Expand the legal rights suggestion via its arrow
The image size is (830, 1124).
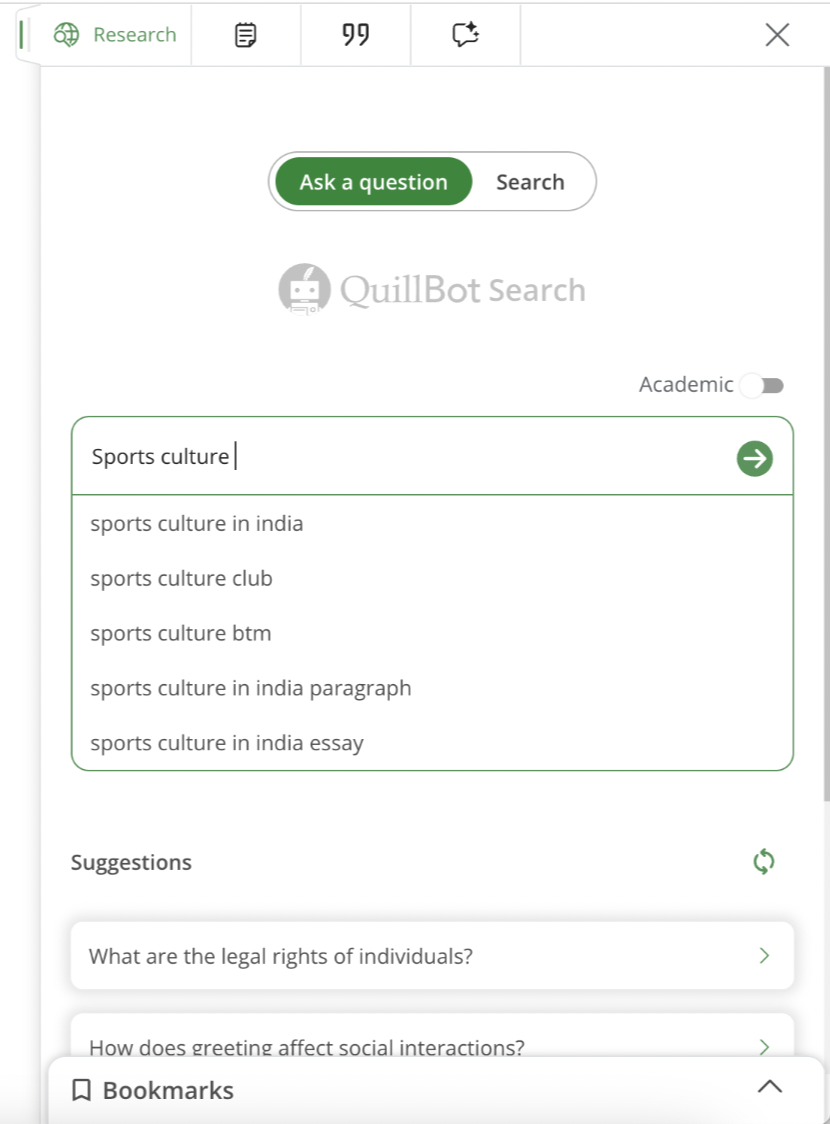[763, 955]
